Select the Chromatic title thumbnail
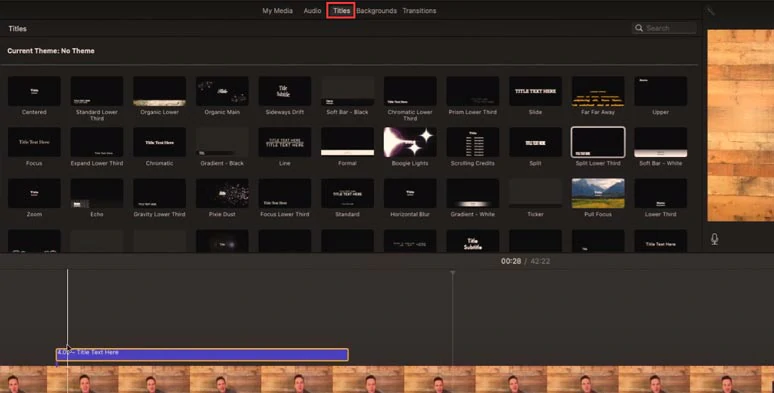Screen dimensions: 774x393 pos(159,142)
